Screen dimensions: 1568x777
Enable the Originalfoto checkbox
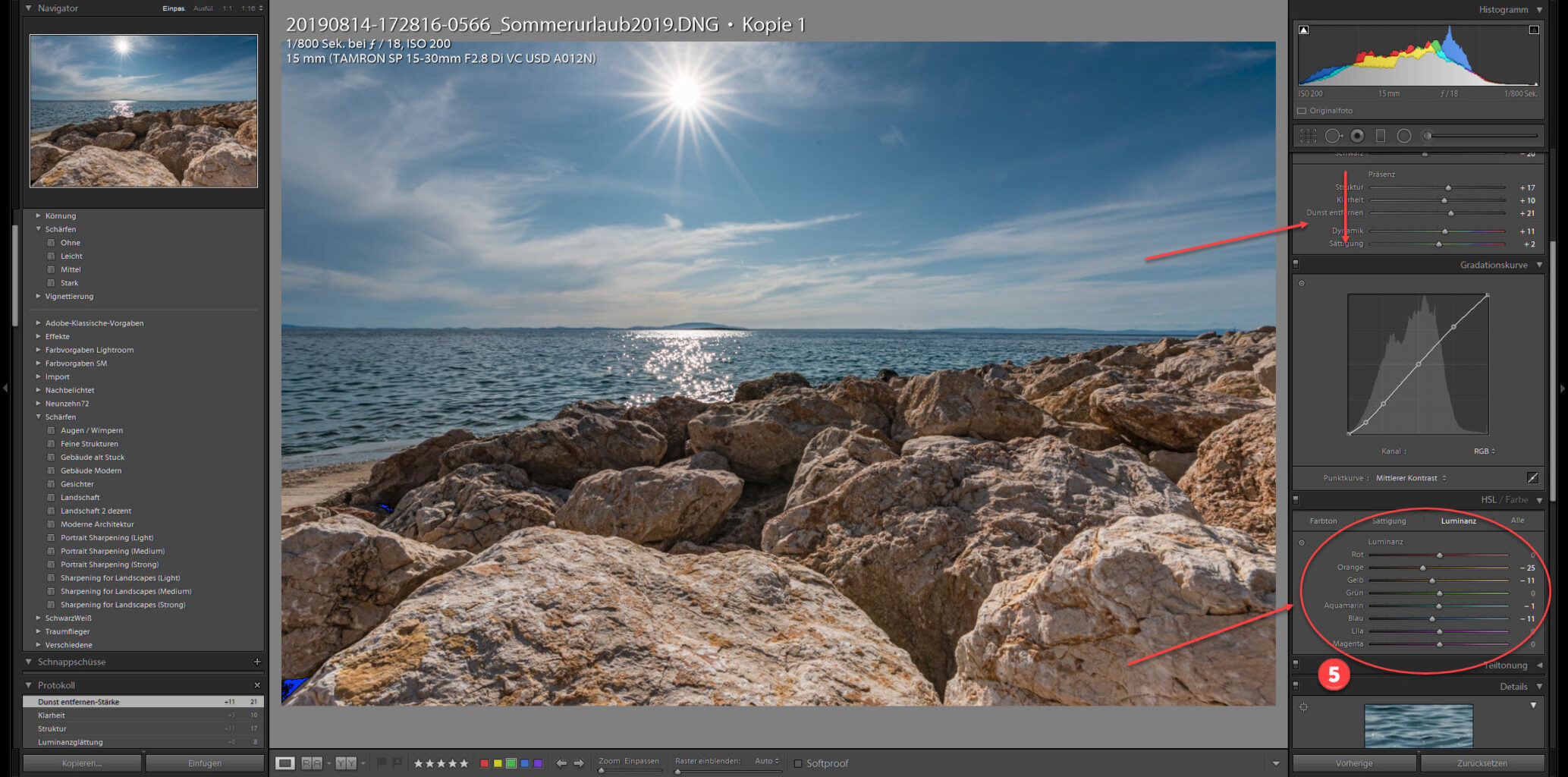(x=1302, y=111)
